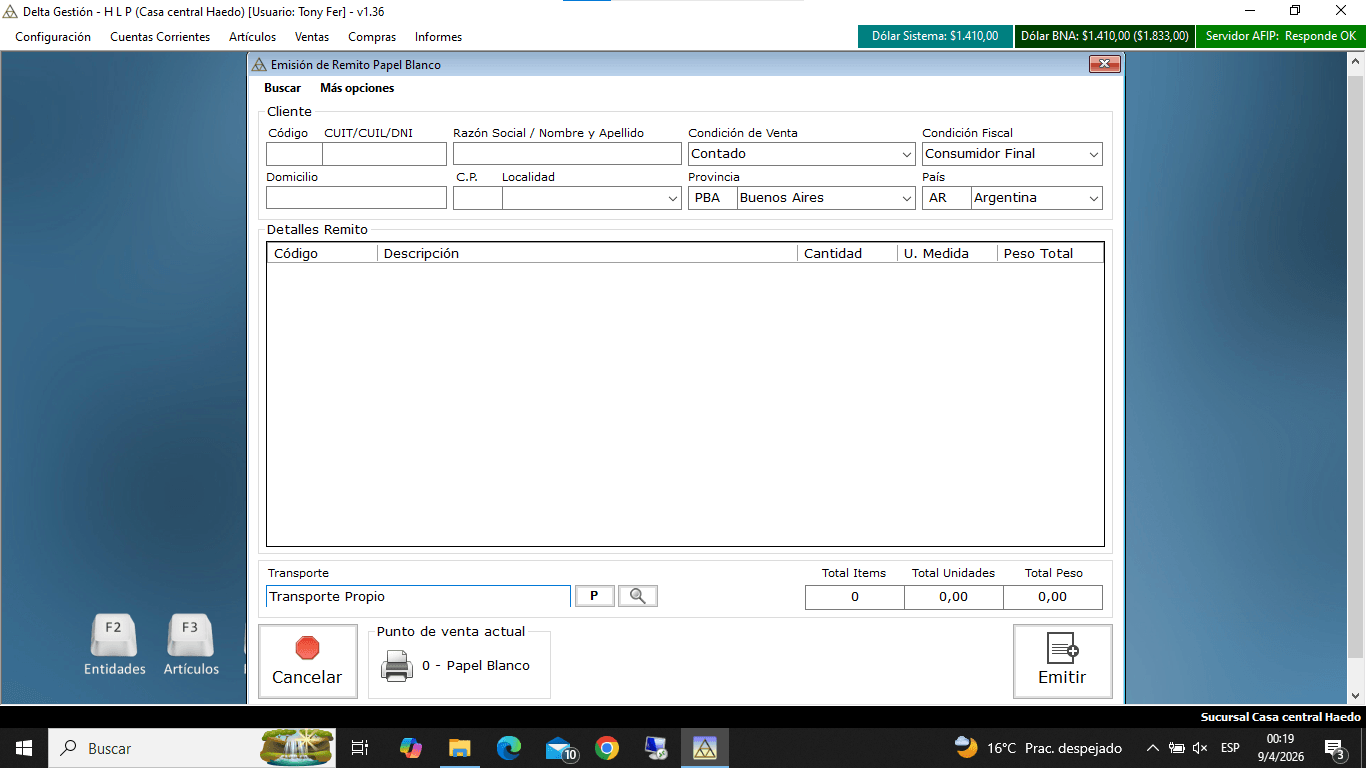This screenshot has height=768, width=1366.
Task: Click the muted volume tray icon
Action: pyautogui.click(x=1200, y=748)
